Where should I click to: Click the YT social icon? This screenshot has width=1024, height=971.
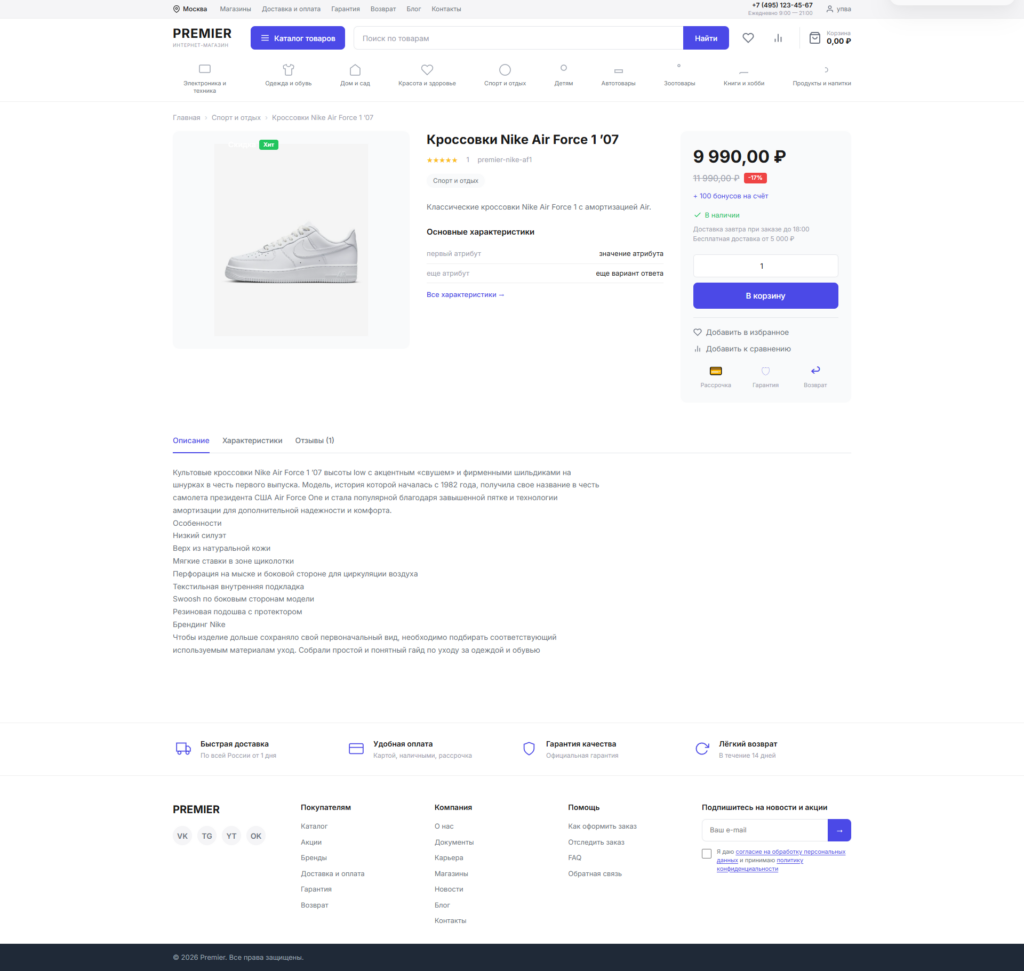pyautogui.click(x=231, y=836)
